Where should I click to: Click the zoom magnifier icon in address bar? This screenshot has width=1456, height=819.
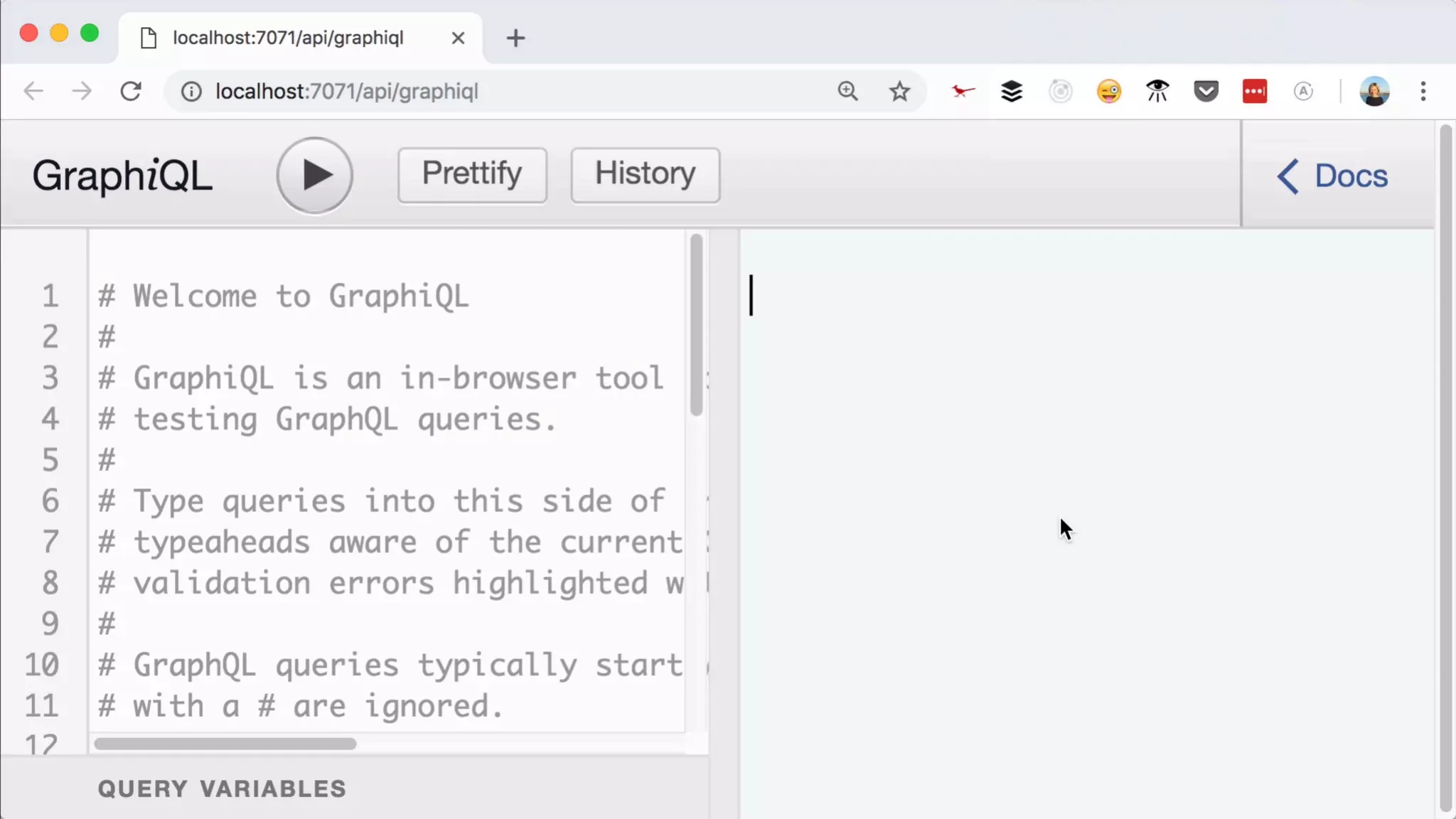point(847,91)
